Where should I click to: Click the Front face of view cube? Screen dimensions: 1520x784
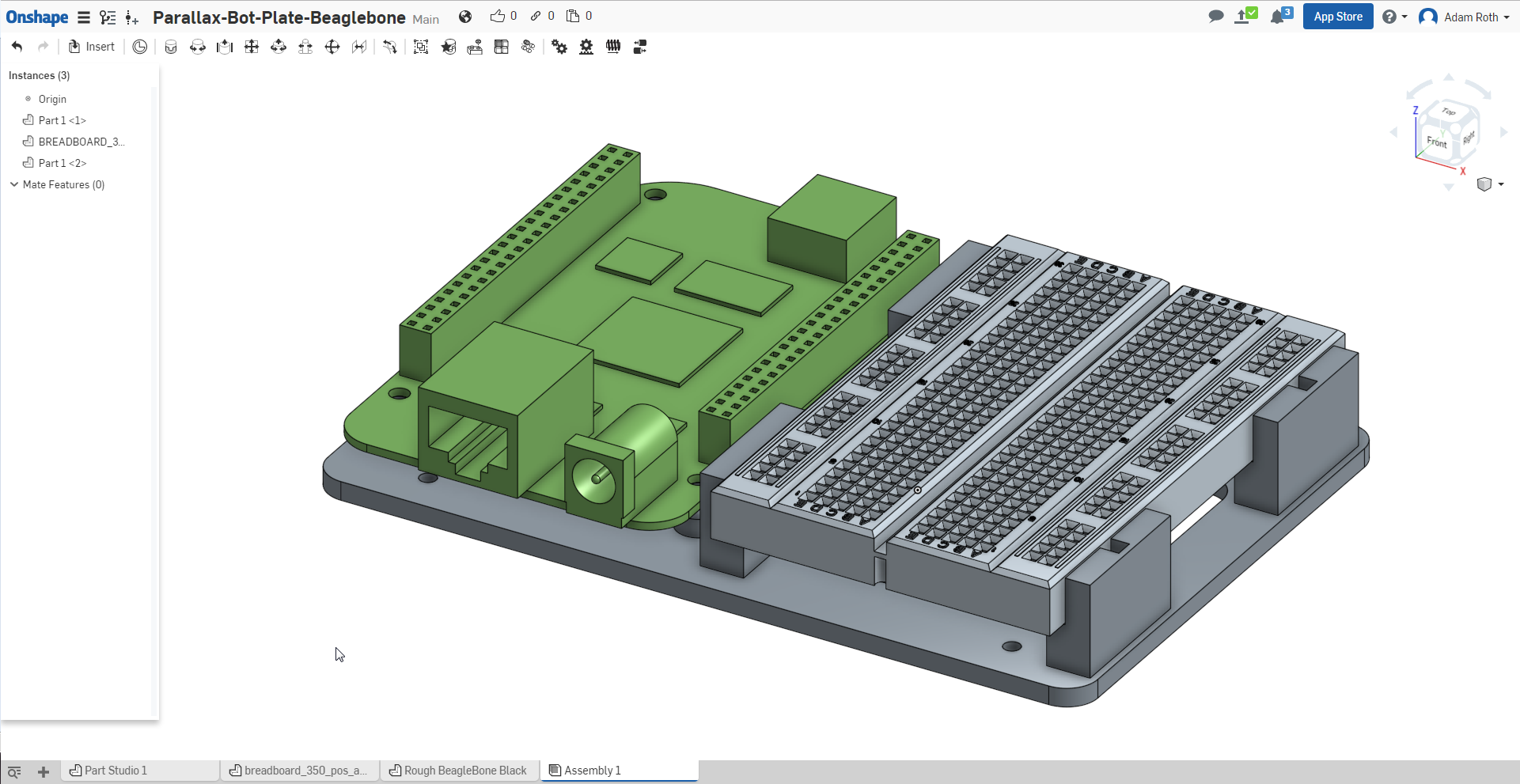pos(1436,142)
